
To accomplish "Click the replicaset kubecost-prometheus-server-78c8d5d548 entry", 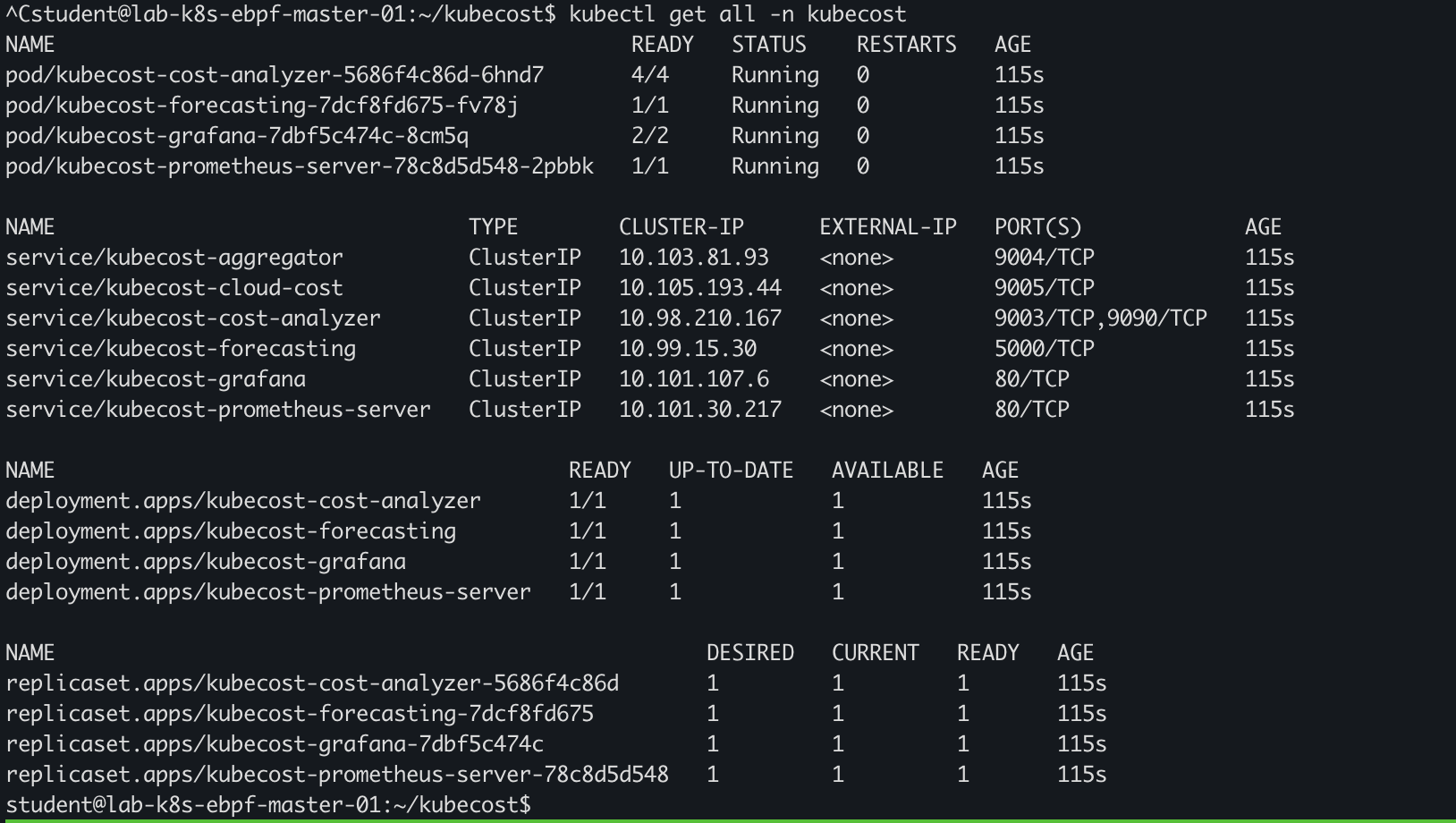I will (x=337, y=775).
